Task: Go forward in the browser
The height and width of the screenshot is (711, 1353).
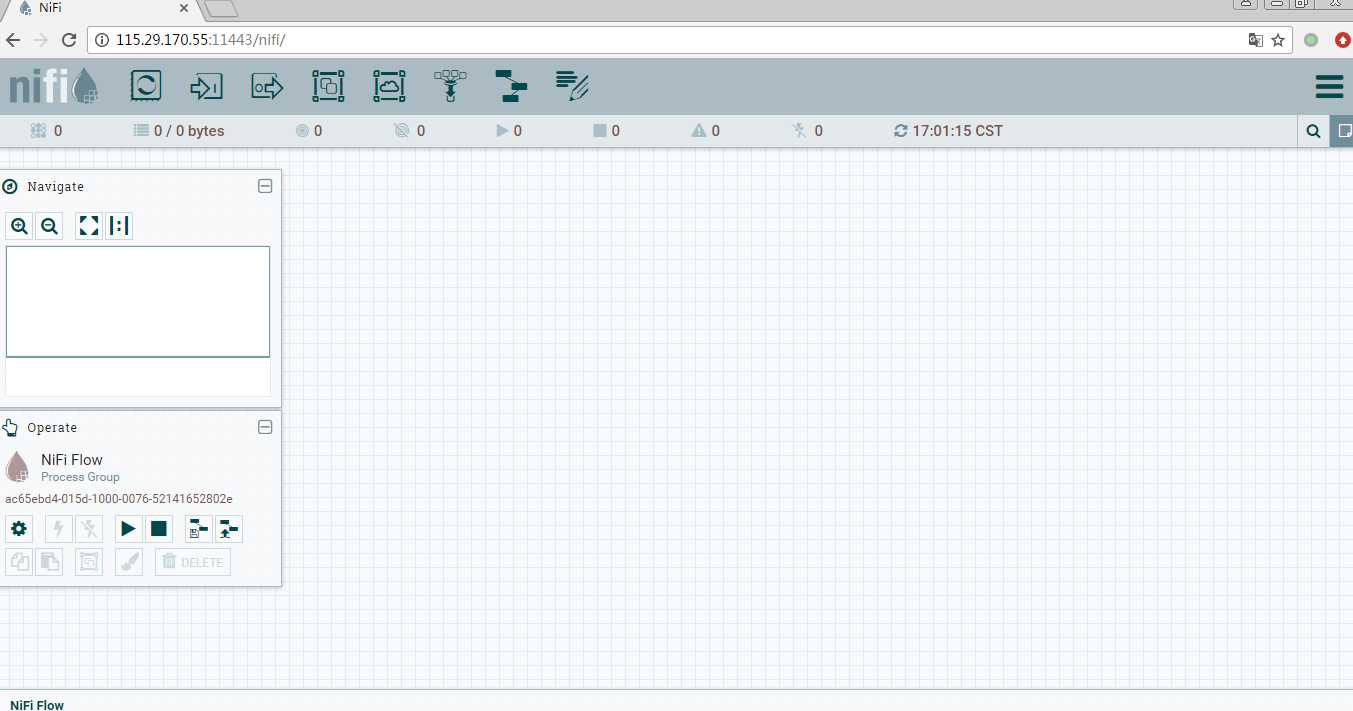Action: point(41,40)
